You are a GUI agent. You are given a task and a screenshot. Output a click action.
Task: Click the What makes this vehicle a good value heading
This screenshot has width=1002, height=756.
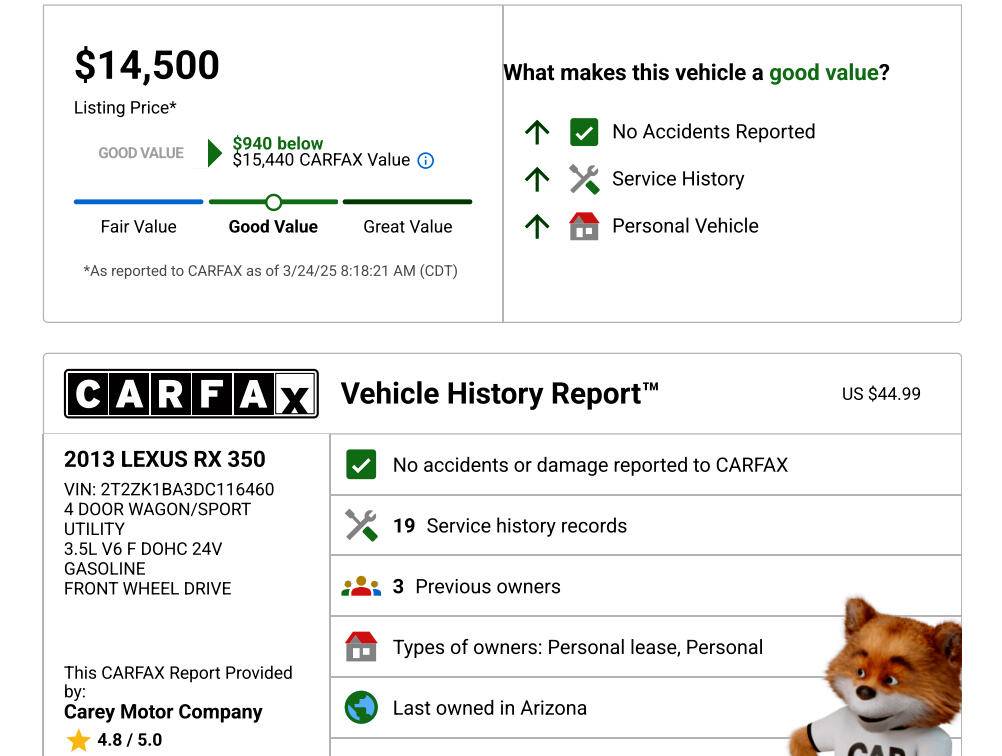tap(697, 73)
